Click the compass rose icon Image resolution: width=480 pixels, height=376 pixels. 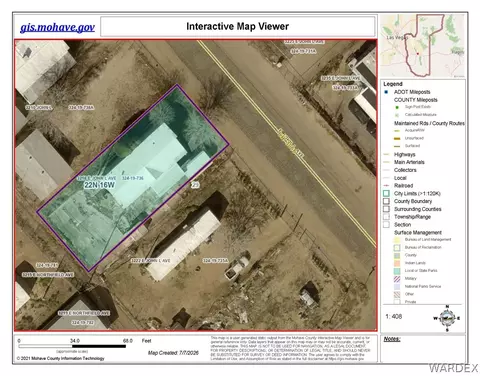point(447,318)
